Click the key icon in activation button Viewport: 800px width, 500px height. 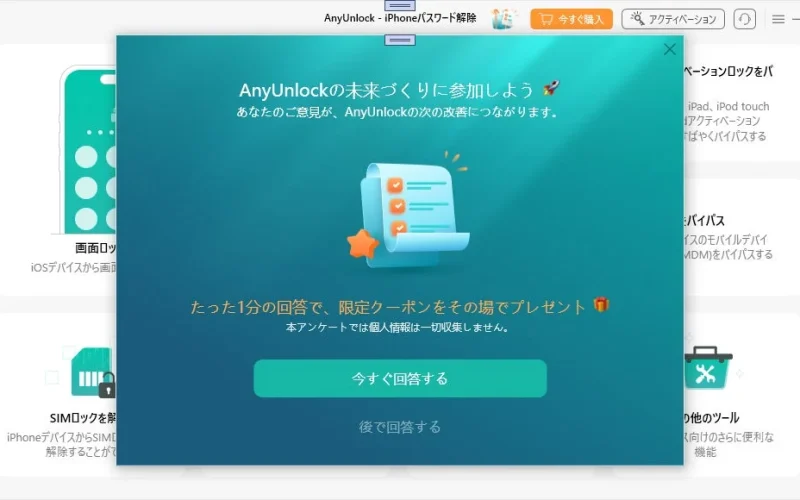637,19
